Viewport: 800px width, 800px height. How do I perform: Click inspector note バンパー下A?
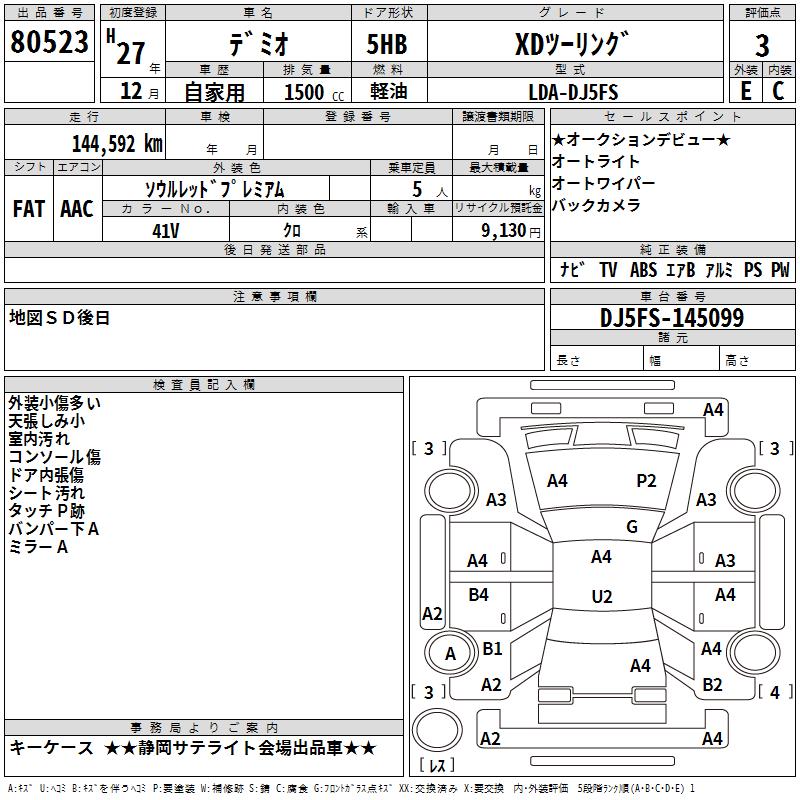coord(54,529)
